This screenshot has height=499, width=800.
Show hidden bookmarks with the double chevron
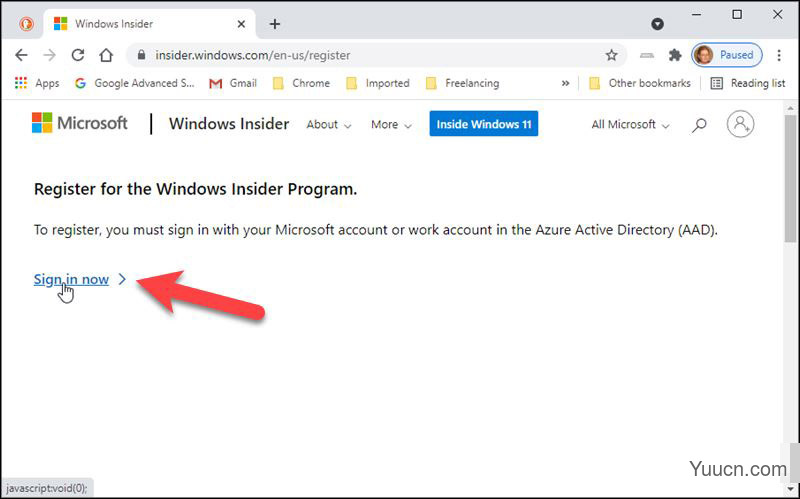click(x=565, y=83)
